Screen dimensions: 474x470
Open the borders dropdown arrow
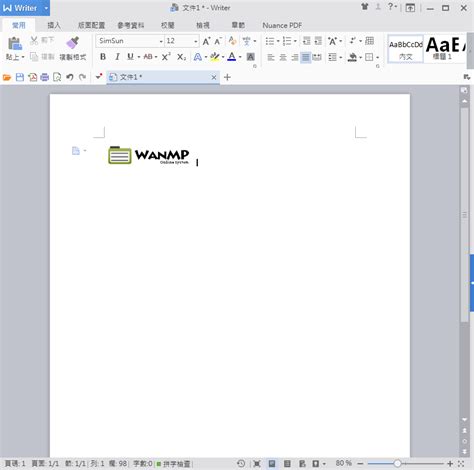click(x=377, y=57)
